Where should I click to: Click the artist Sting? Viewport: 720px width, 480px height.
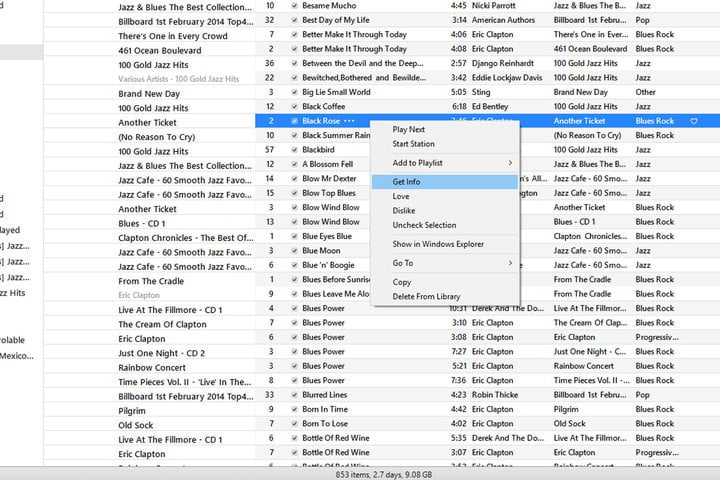(x=481, y=92)
